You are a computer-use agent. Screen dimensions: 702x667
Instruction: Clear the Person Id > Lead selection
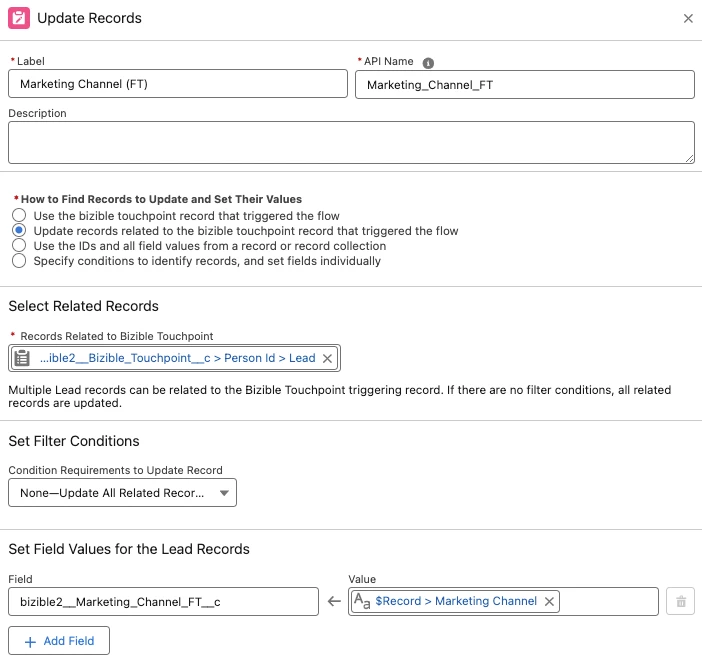point(327,358)
